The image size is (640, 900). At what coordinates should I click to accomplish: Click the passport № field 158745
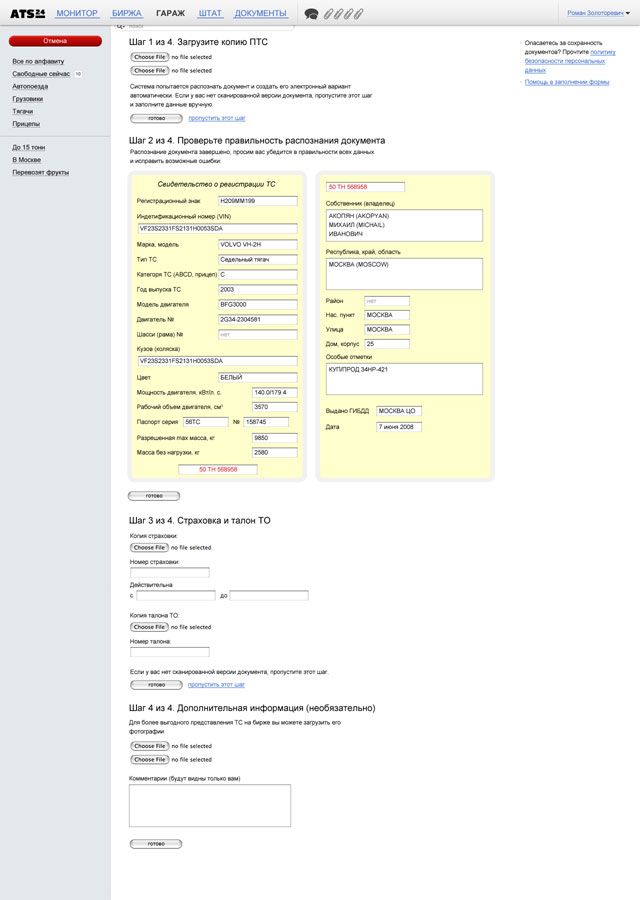[x=266, y=422]
